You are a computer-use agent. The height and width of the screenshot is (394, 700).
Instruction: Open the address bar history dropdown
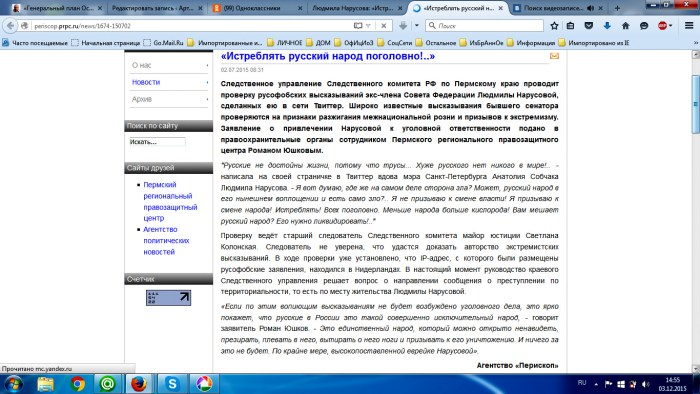[x=368, y=26]
